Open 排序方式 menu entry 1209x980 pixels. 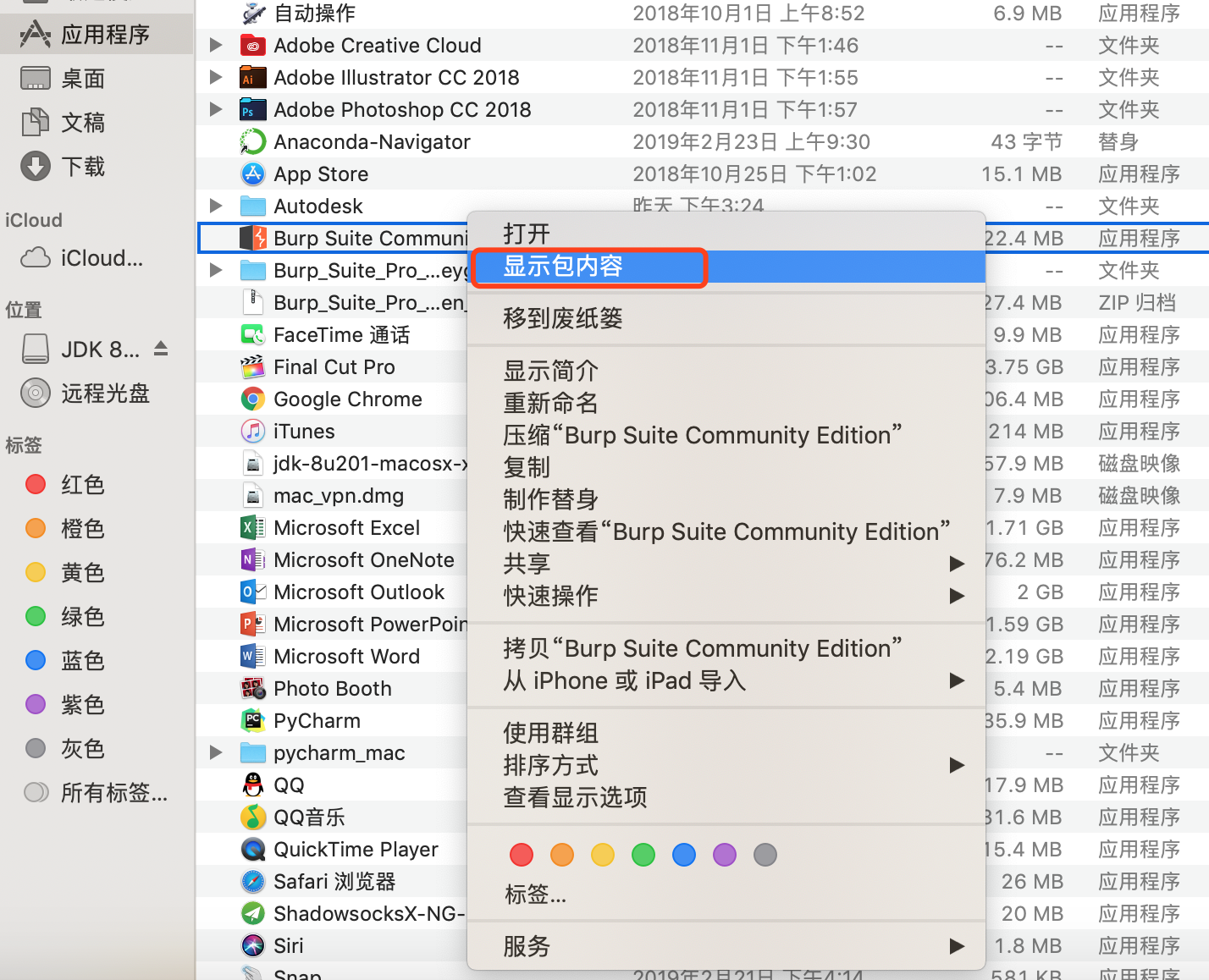pos(726,765)
